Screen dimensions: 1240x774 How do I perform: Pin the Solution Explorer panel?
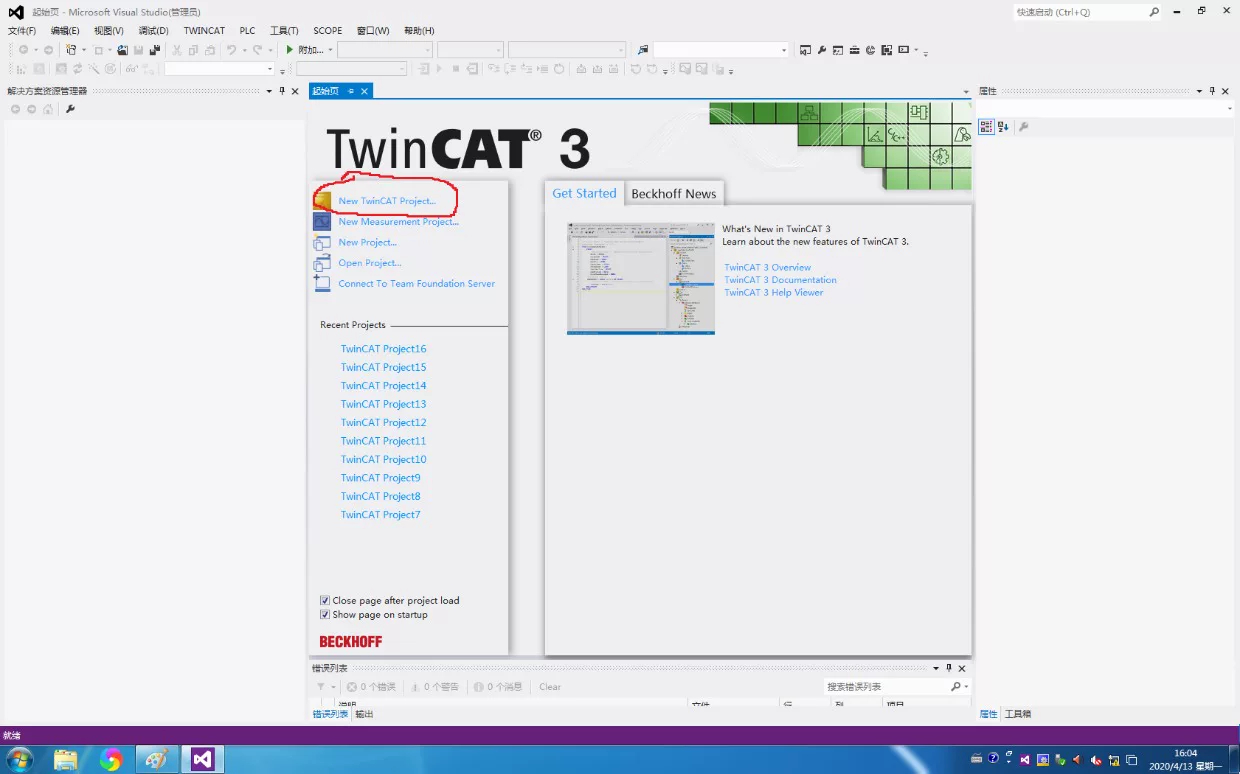(x=282, y=91)
